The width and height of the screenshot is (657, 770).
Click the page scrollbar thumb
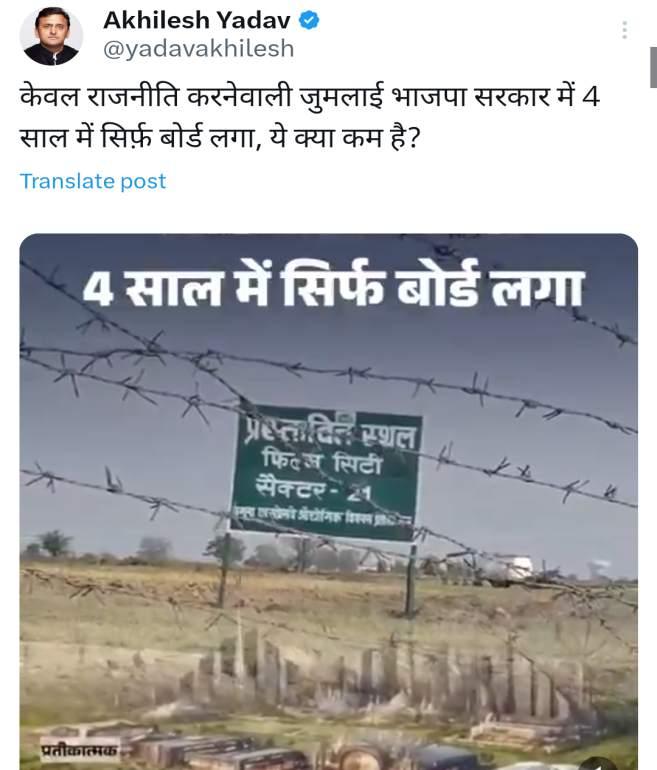[x=653, y=68]
